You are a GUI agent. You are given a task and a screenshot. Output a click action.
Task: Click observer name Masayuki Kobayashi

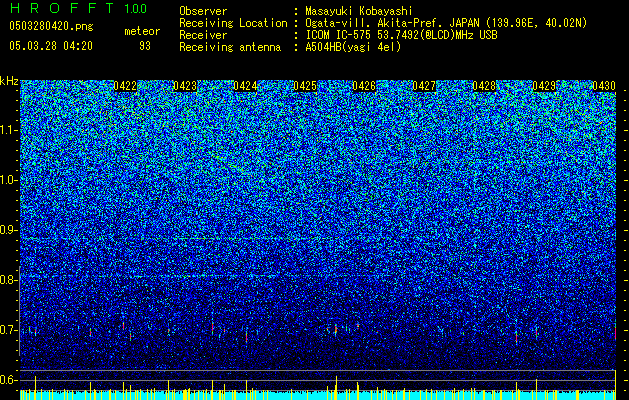point(358,11)
